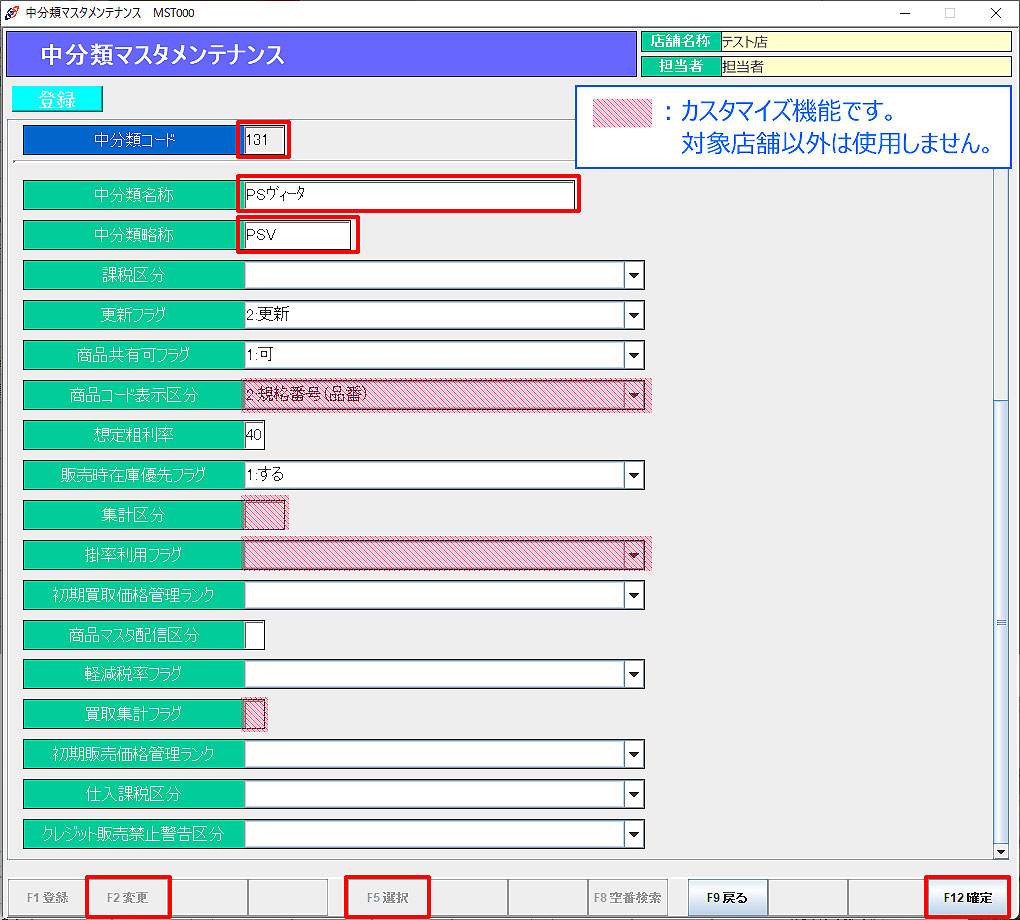Open the 掛率利用フラグ dropdown
1020x920 pixels.
click(634, 555)
